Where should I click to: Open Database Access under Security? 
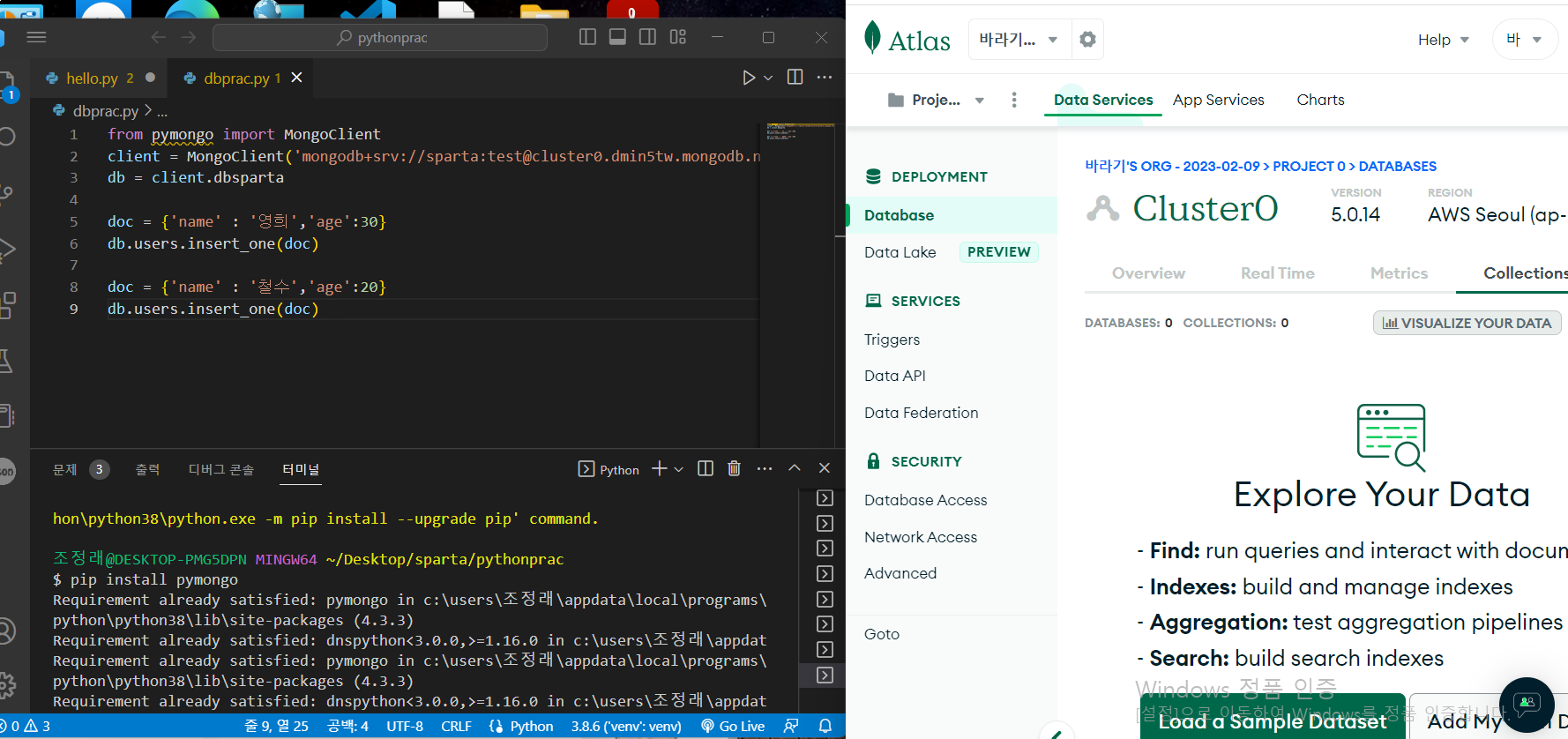[x=926, y=500]
